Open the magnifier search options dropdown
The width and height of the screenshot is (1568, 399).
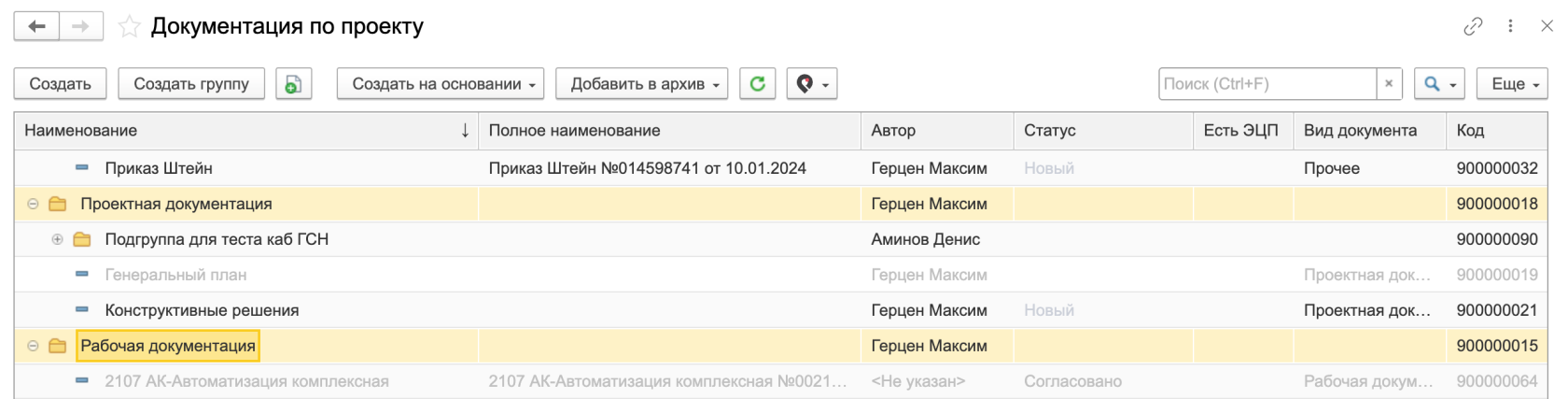[1438, 84]
